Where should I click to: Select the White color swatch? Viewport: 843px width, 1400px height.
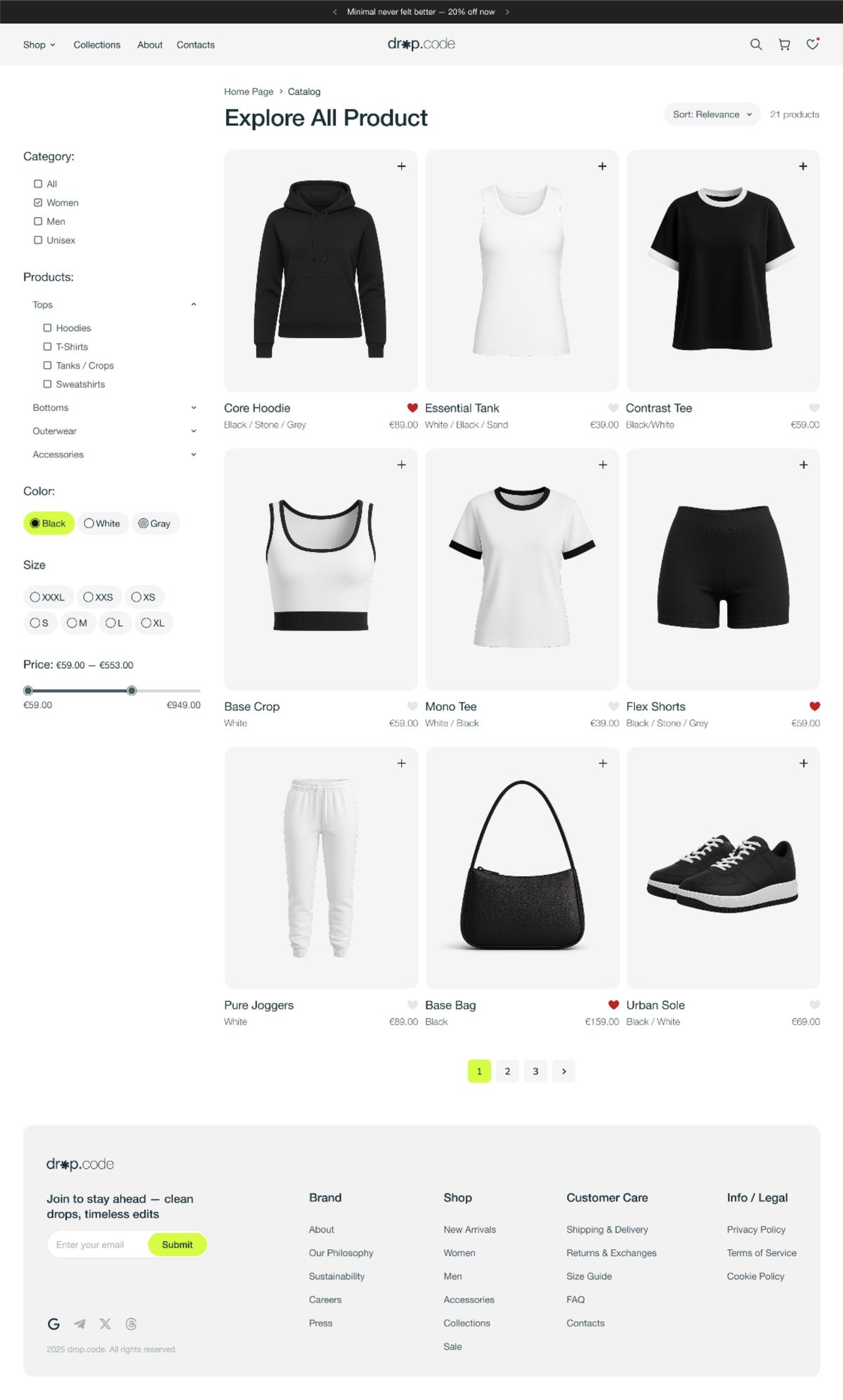103,523
